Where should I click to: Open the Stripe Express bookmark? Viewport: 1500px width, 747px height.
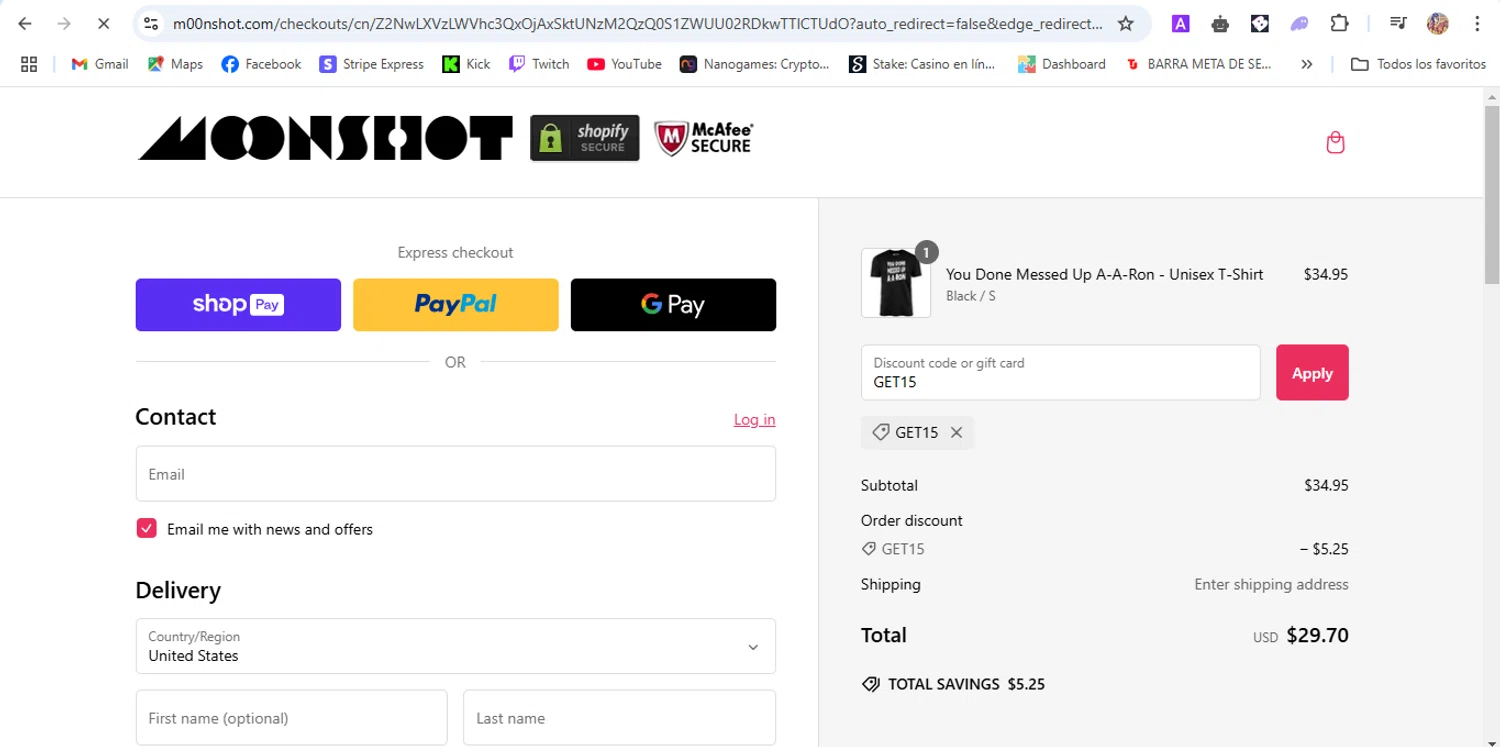coord(371,64)
